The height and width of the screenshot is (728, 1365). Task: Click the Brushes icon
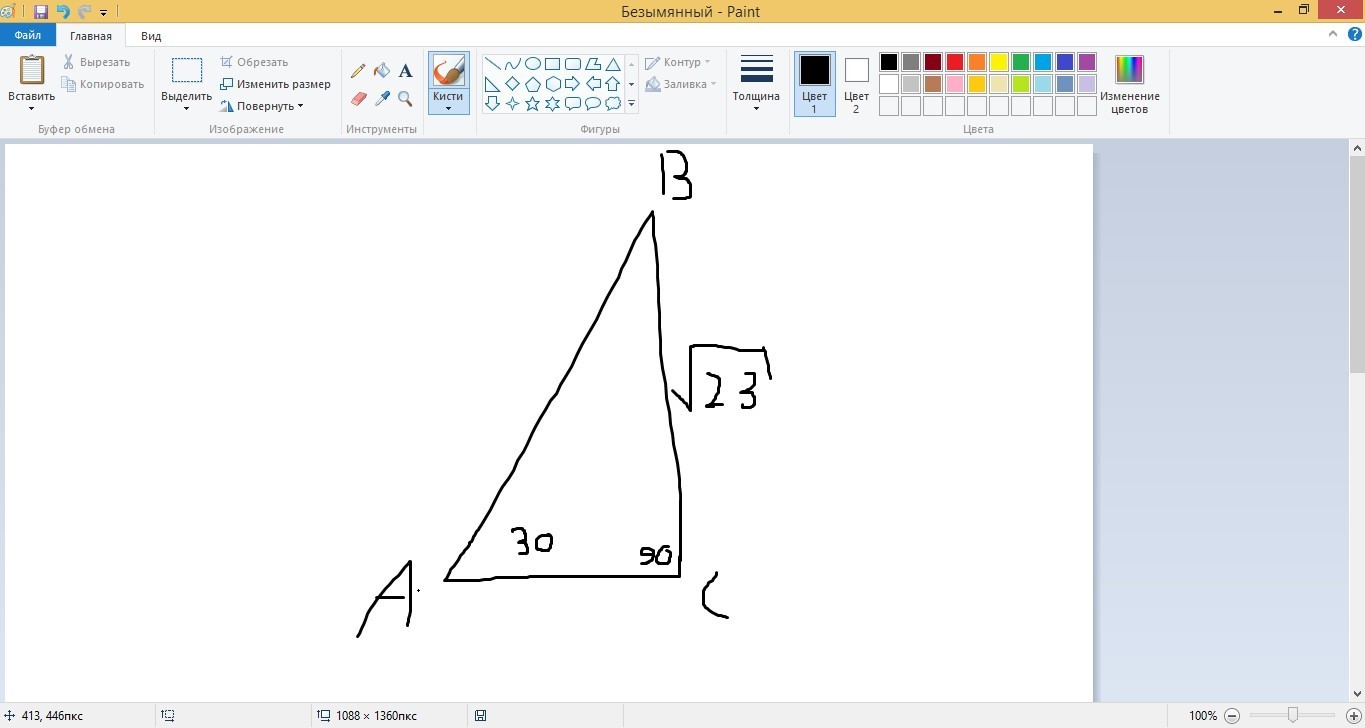pos(449,70)
